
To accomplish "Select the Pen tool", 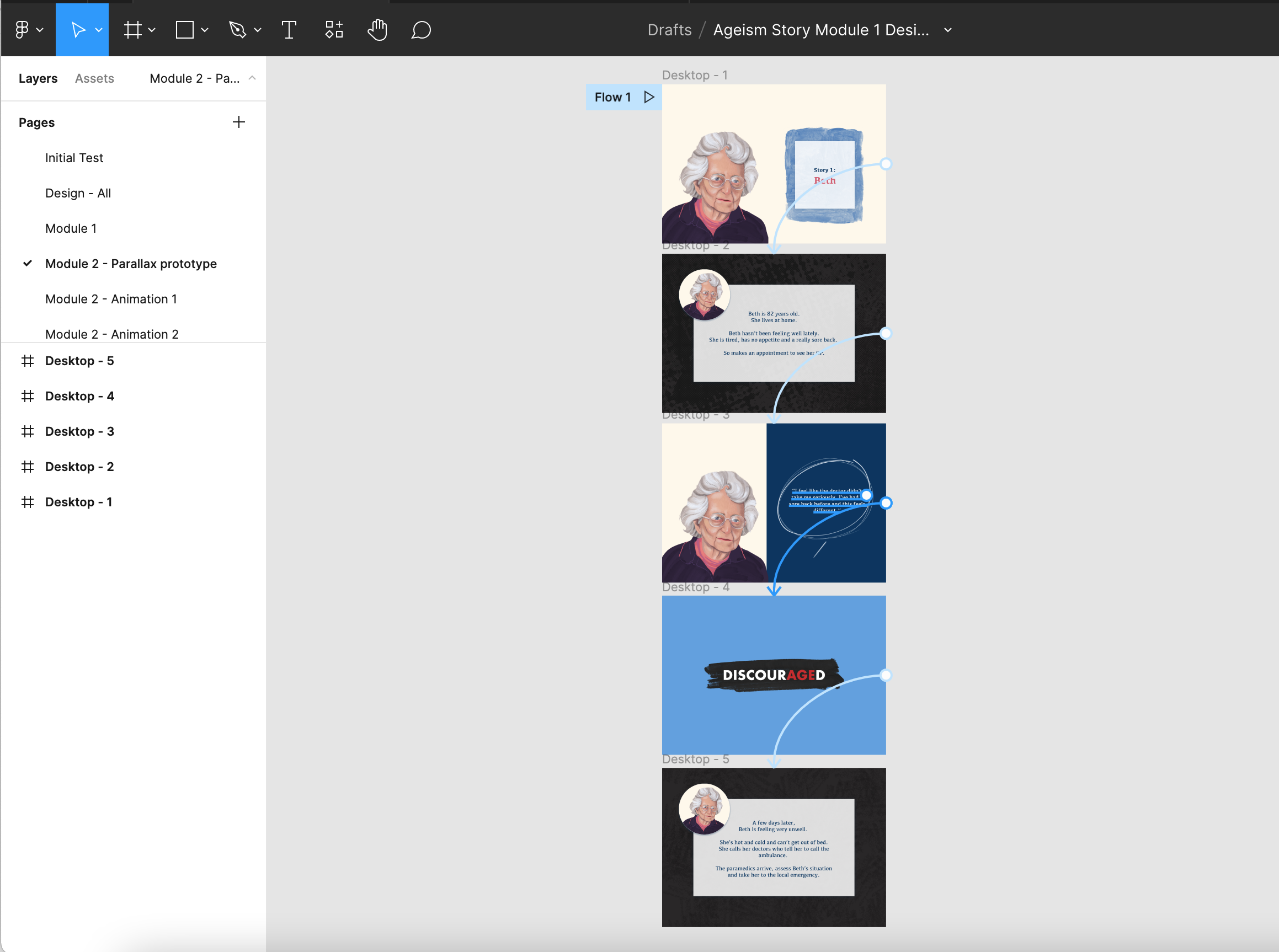I will (x=237, y=30).
